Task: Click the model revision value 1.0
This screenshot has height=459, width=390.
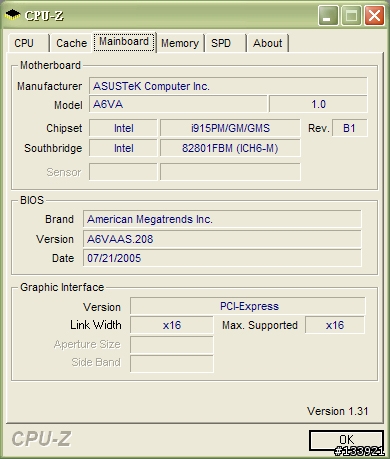Action: click(318, 104)
